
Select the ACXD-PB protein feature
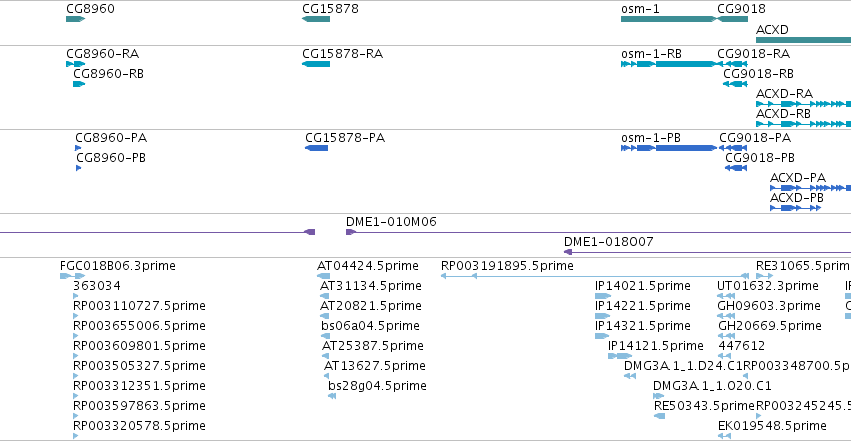tap(796, 208)
